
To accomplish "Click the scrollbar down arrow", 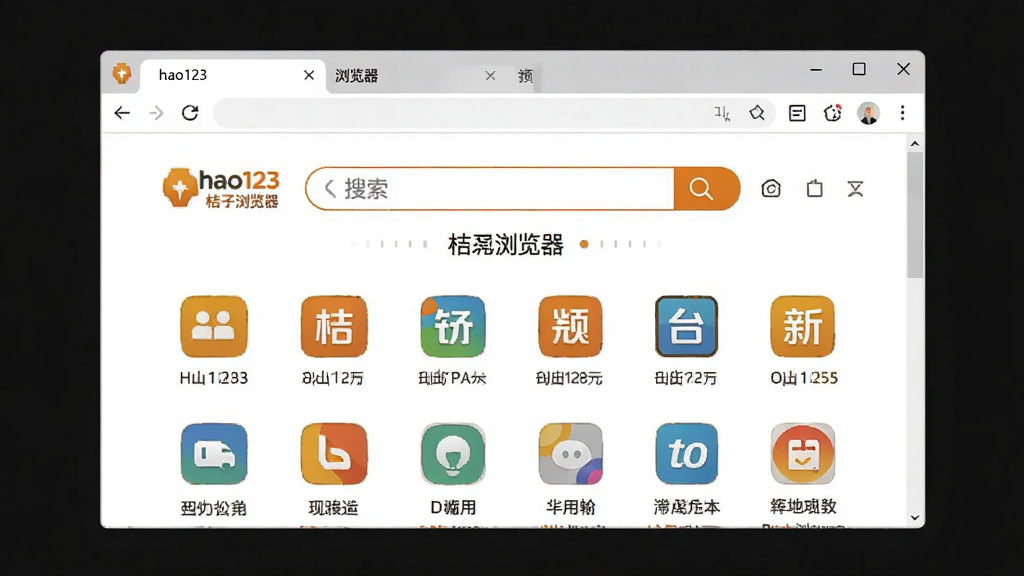I will pyautogui.click(x=915, y=518).
